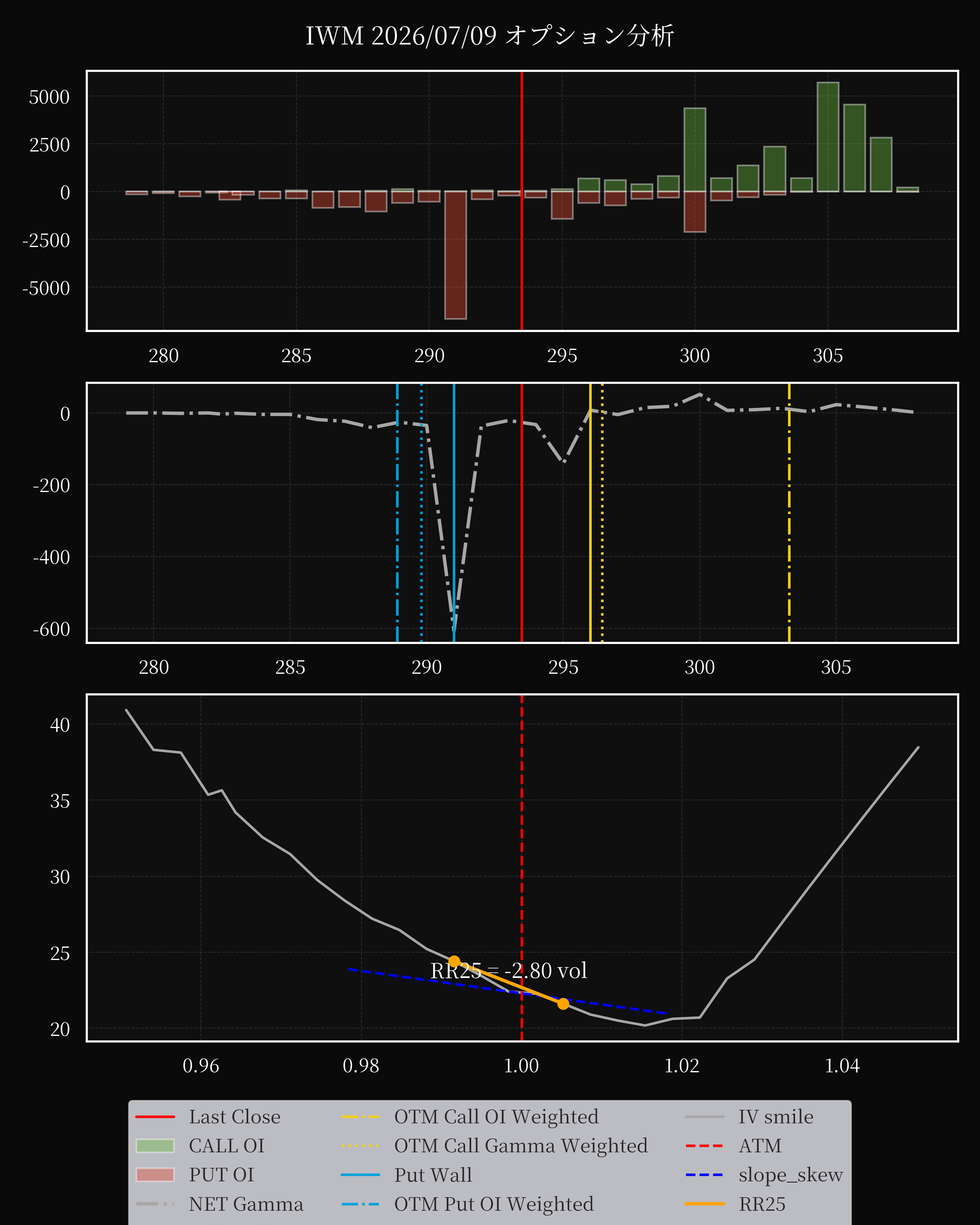The width and height of the screenshot is (980, 1225).
Task: Click the green call OI bar at 303
Action: tap(775, 169)
